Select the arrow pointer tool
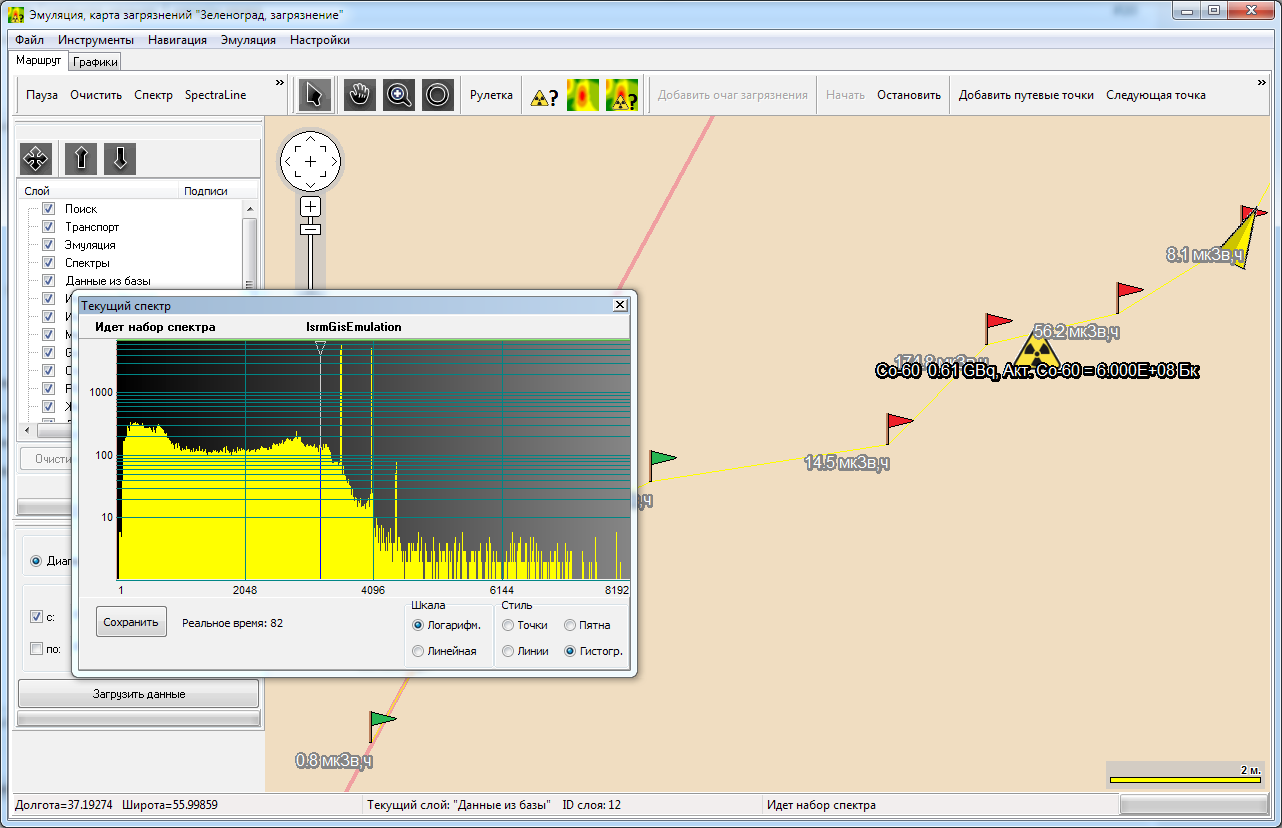 click(314, 96)
